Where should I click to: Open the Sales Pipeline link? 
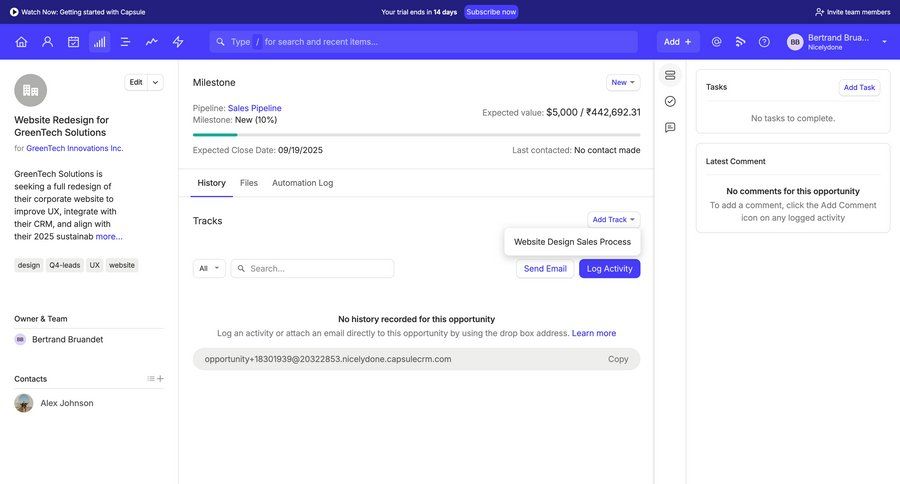[255, 108]
